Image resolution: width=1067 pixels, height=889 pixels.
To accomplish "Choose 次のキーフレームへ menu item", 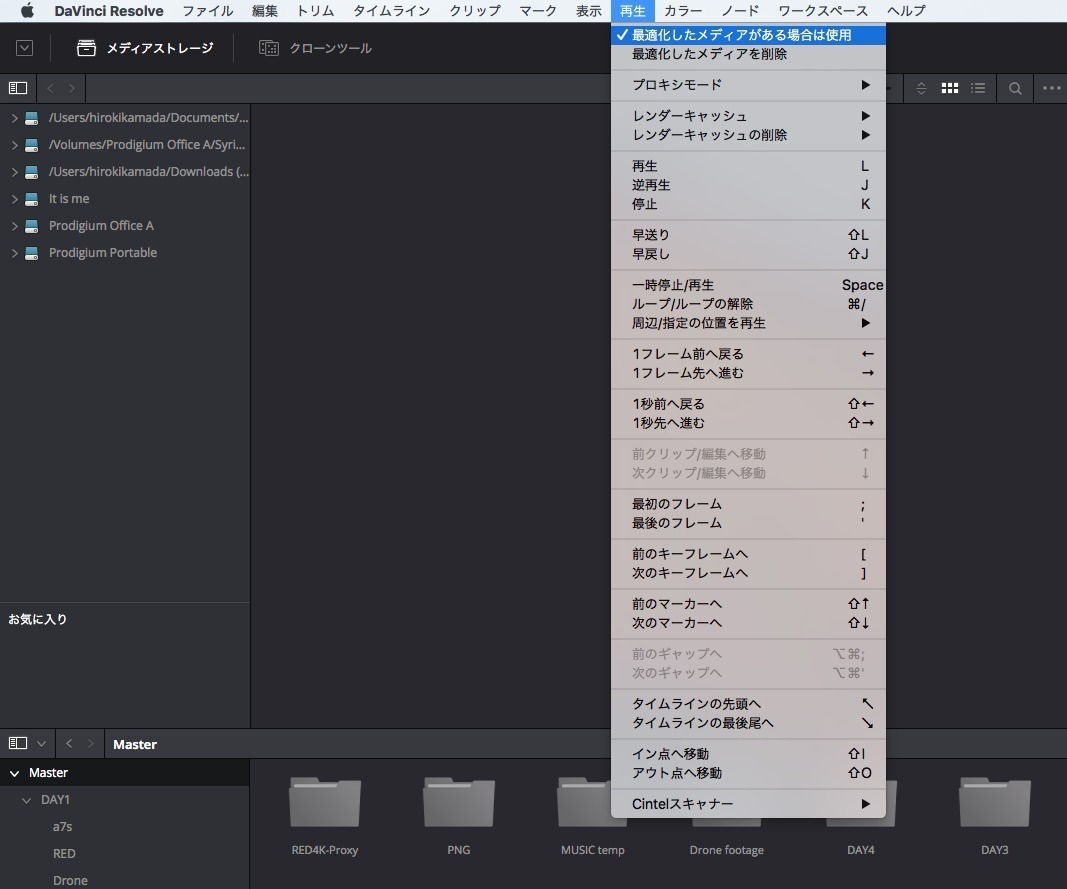I will [x=749, y=573].
